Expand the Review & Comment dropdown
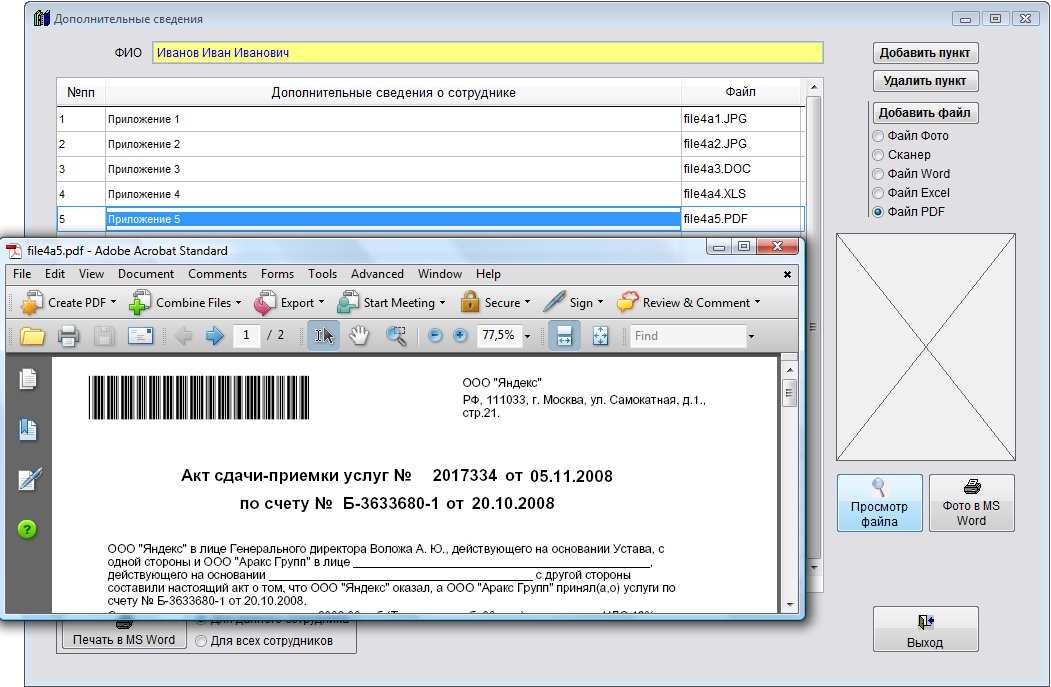Screen dimensions: 1051x687 coord(757,302)
